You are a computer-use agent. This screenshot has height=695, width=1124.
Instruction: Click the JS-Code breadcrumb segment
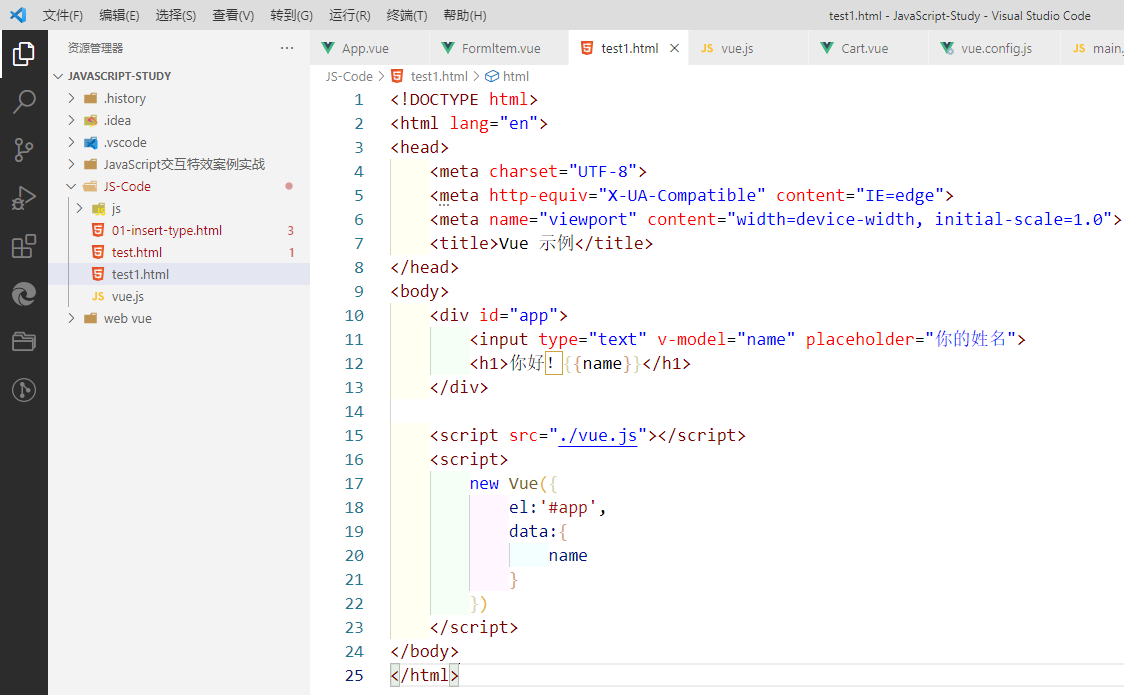pos(349,76)
